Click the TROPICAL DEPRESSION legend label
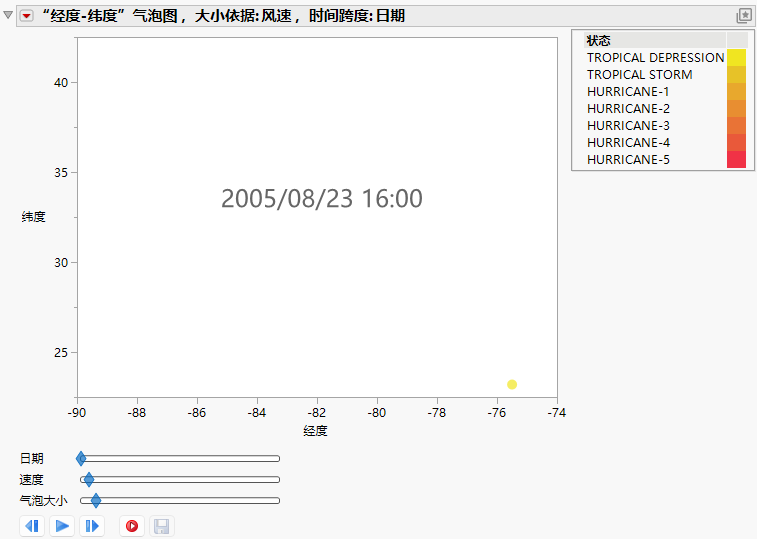The image size is (757, 539). pos(656,57)
